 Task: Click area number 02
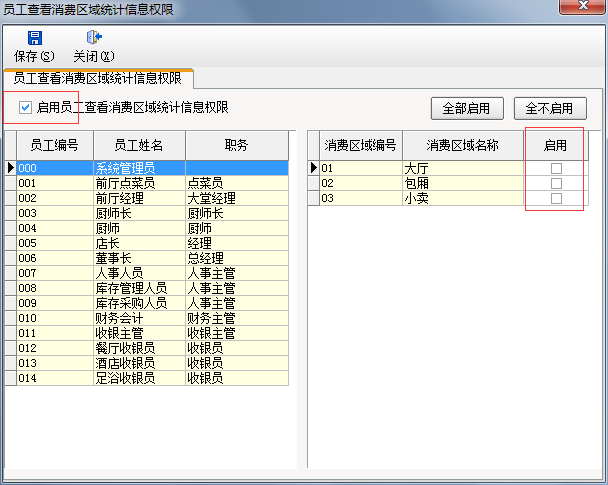[361, 183]
